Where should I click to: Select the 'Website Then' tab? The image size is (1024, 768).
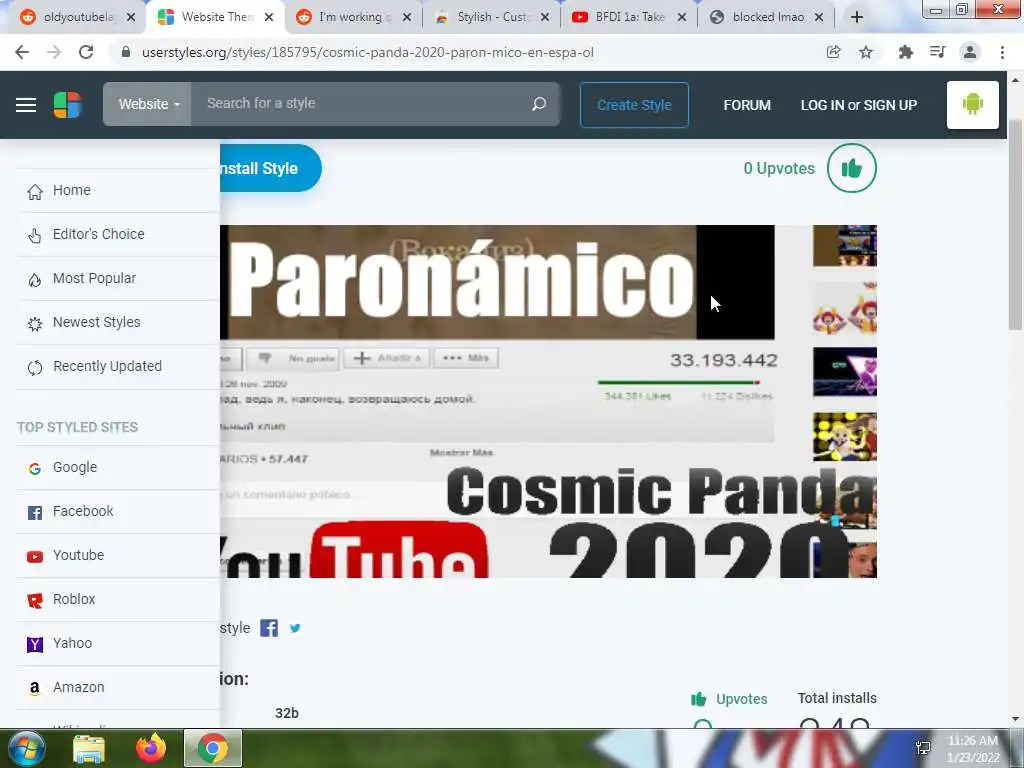click(216, 17)
